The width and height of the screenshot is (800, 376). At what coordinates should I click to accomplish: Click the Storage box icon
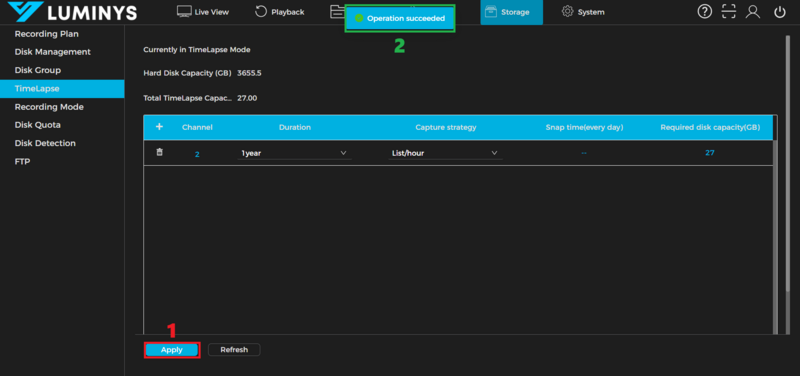tap(491, 12)
